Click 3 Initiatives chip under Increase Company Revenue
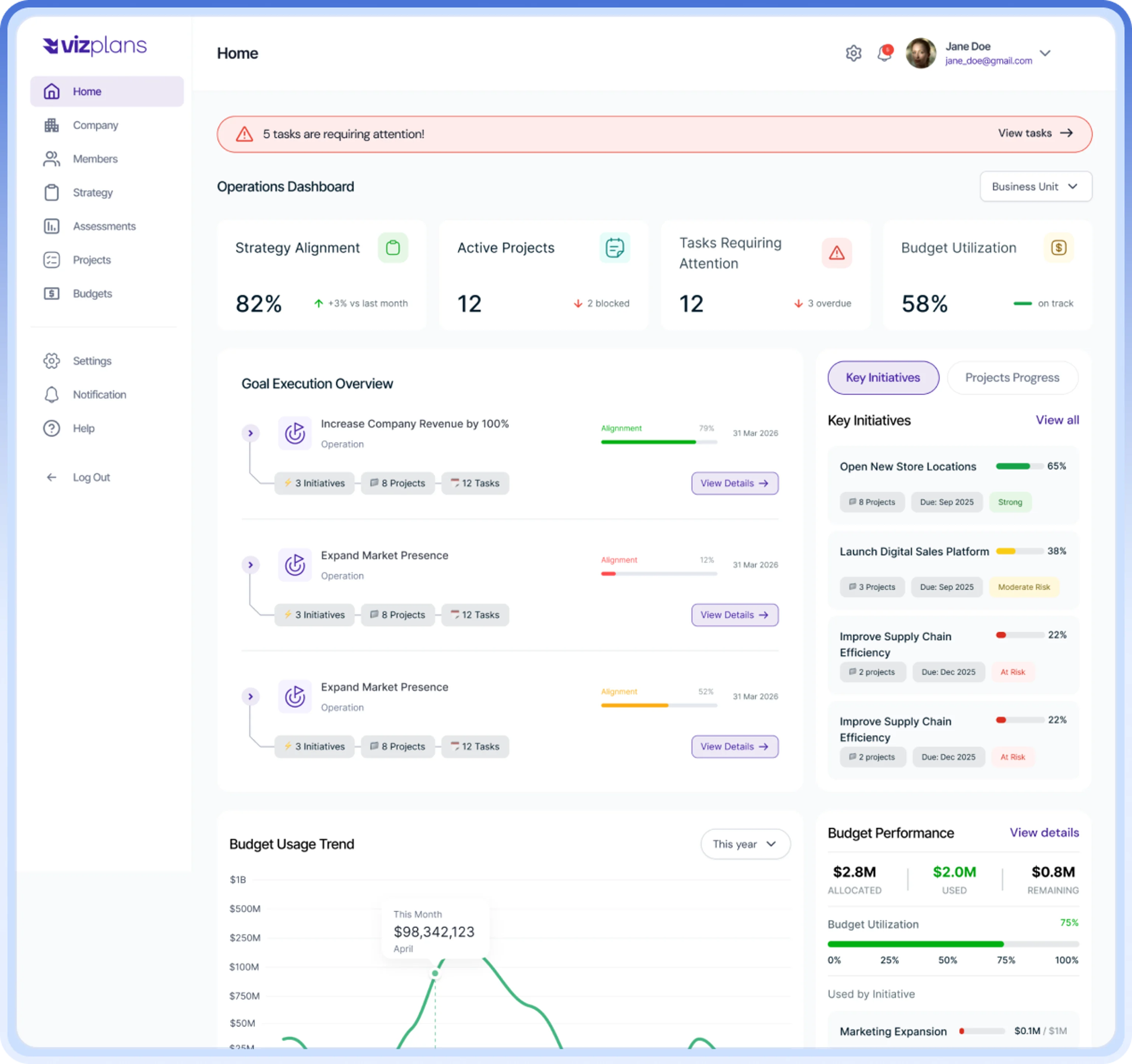Screen dimensions: 1132x1064 [x=314, y=483]
